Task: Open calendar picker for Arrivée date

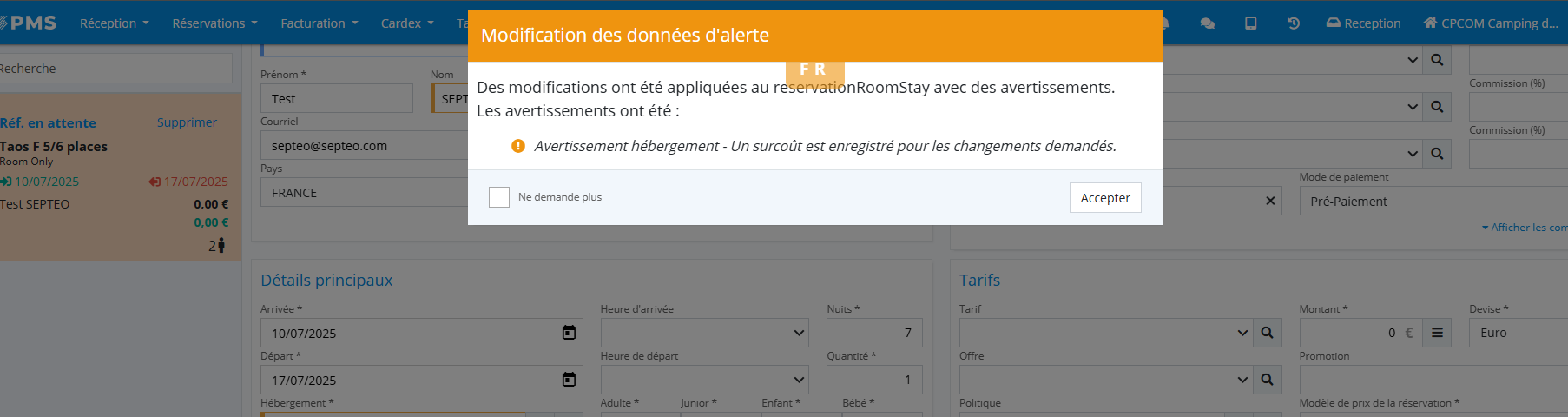Action: 569,333
